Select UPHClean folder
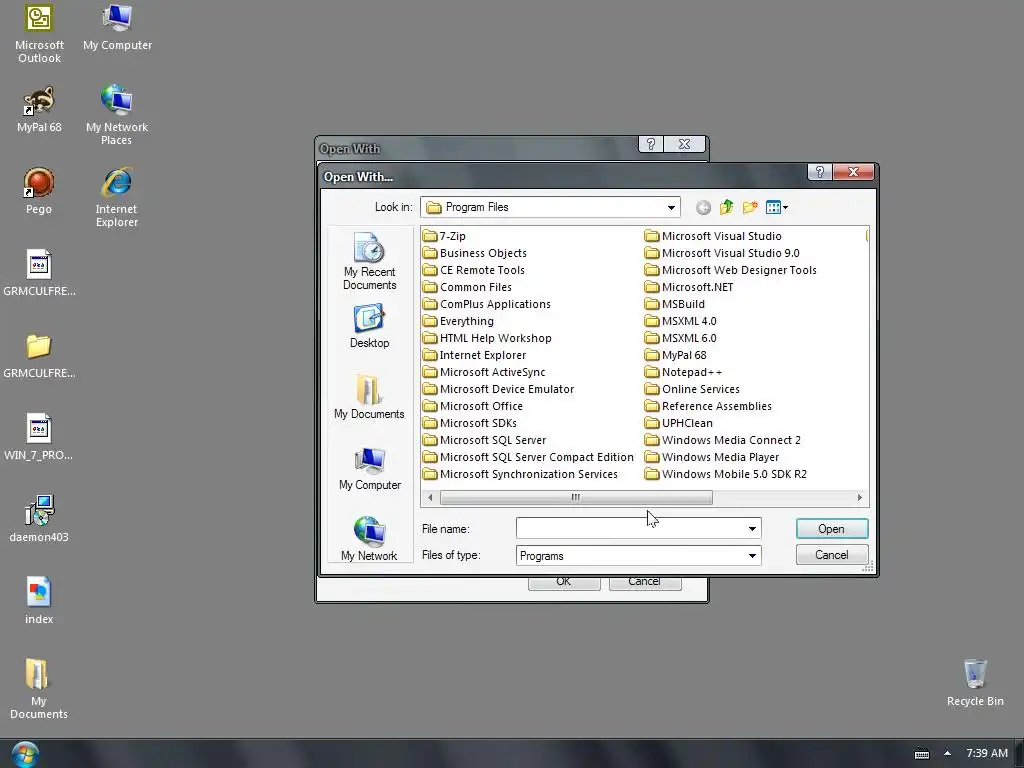1024x768 pixels. coord(679,423)
